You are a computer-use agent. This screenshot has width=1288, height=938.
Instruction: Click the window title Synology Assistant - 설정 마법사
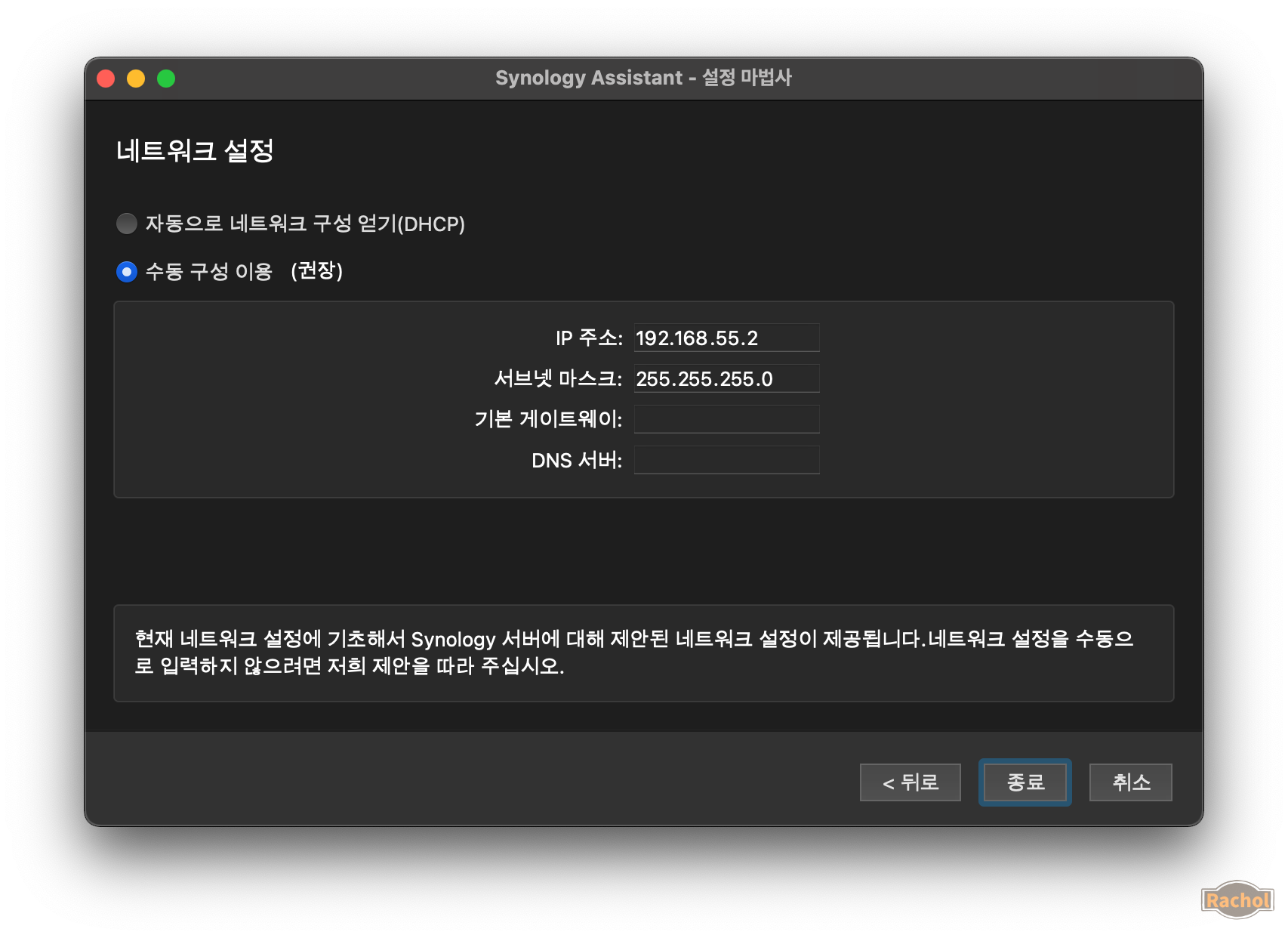643,78
